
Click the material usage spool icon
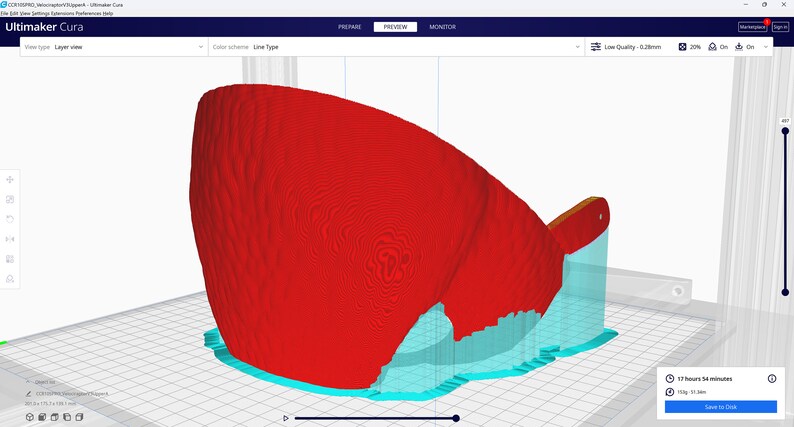[669, 392]
